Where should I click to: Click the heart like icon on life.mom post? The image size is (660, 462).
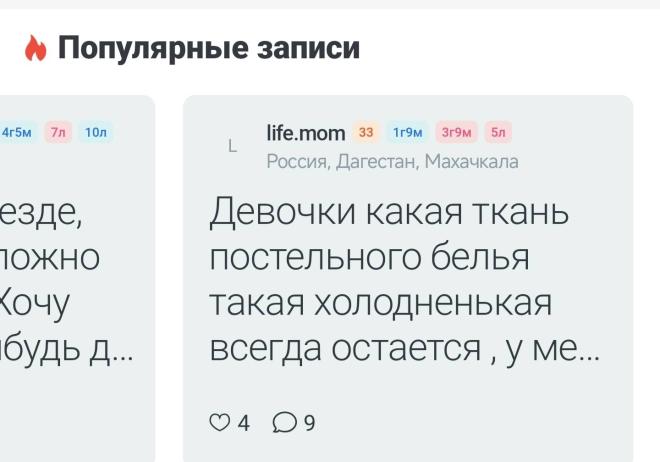219,422
